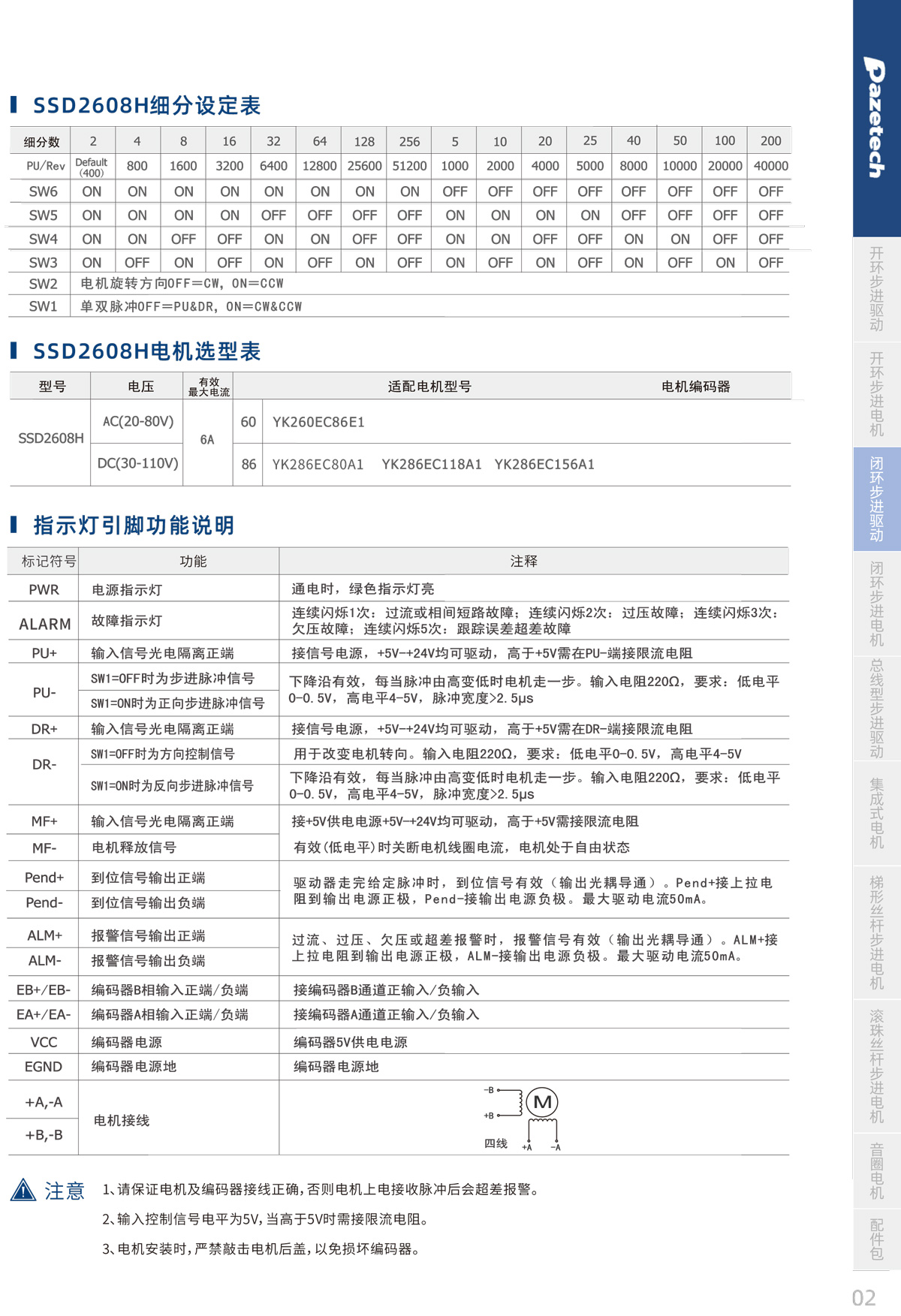
Task: Select the 配件包 side tab
Action: tap(876, 1239)
